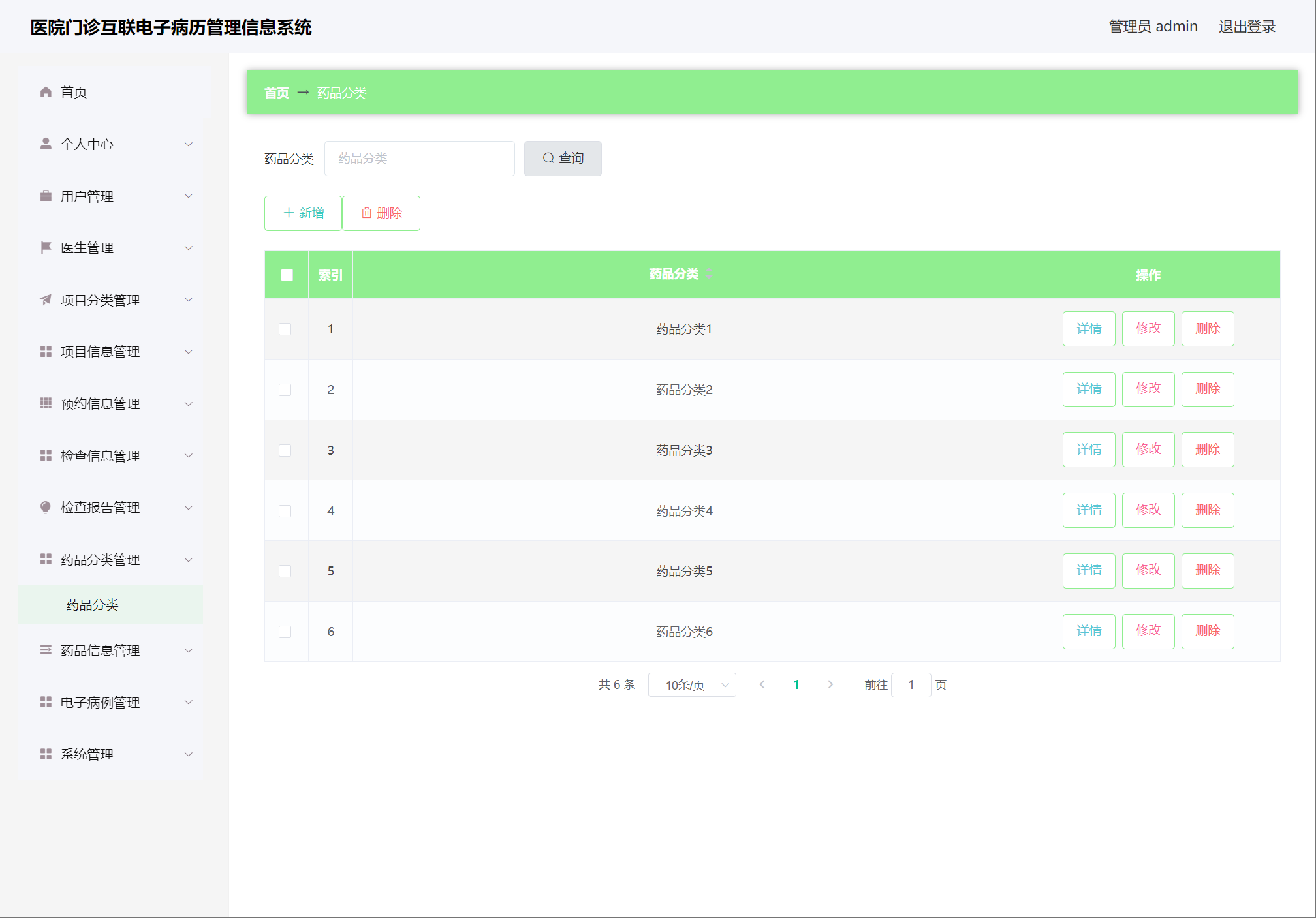Click the 新增 add button

(x=304, y=213)
